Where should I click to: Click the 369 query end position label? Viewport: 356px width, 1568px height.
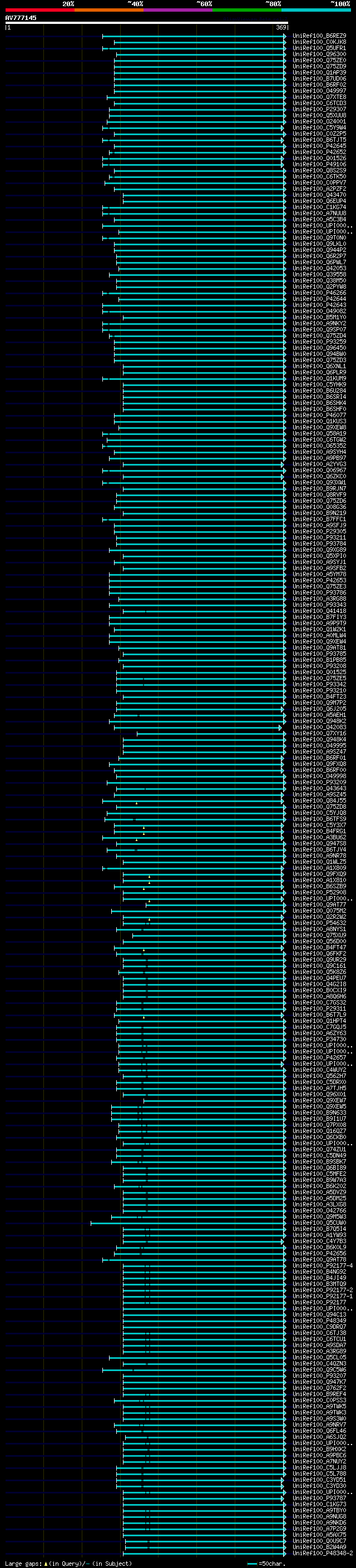pos(281,27)
